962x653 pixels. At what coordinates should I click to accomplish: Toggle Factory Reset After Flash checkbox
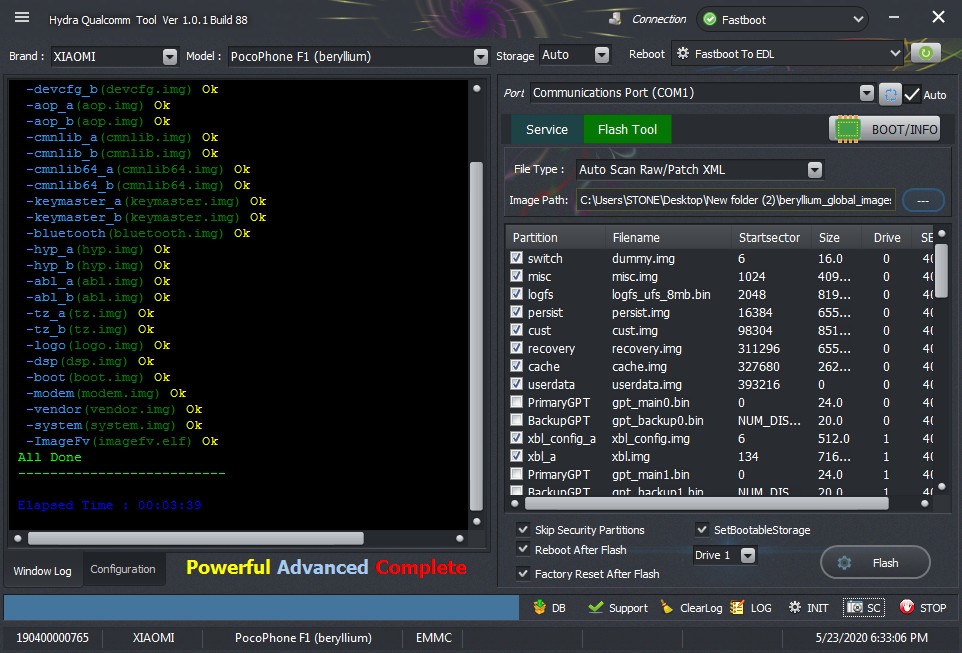click(523, 573)
